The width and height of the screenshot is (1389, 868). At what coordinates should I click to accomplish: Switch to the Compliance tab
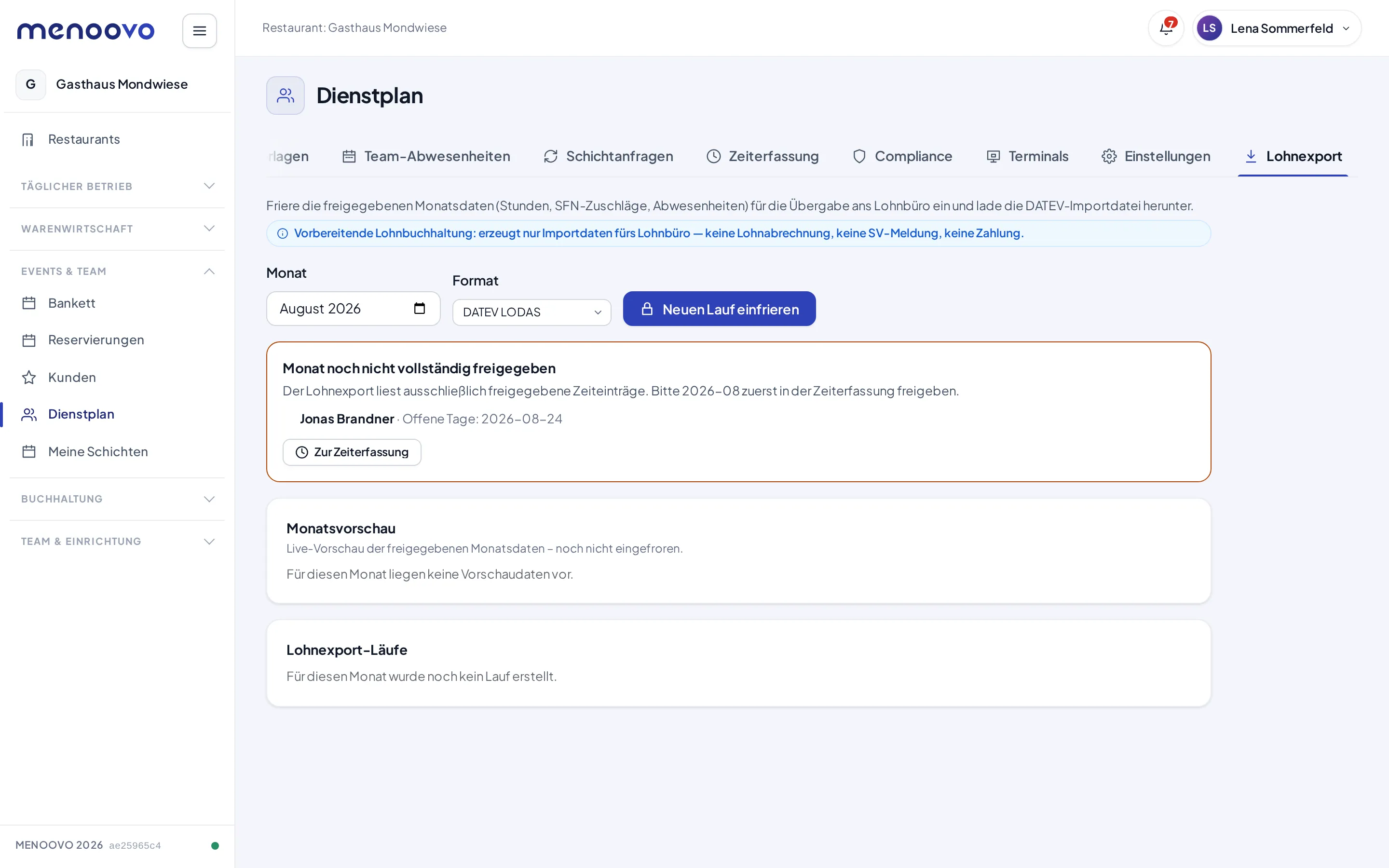(x=902, y=156)
